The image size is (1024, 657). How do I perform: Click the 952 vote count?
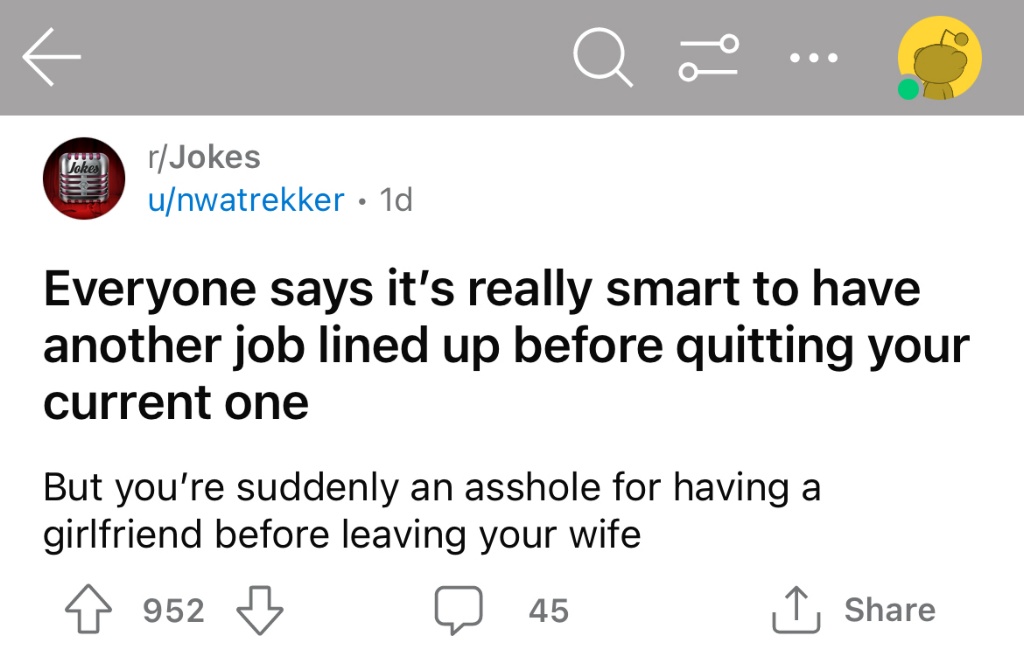tap(174, 611)
